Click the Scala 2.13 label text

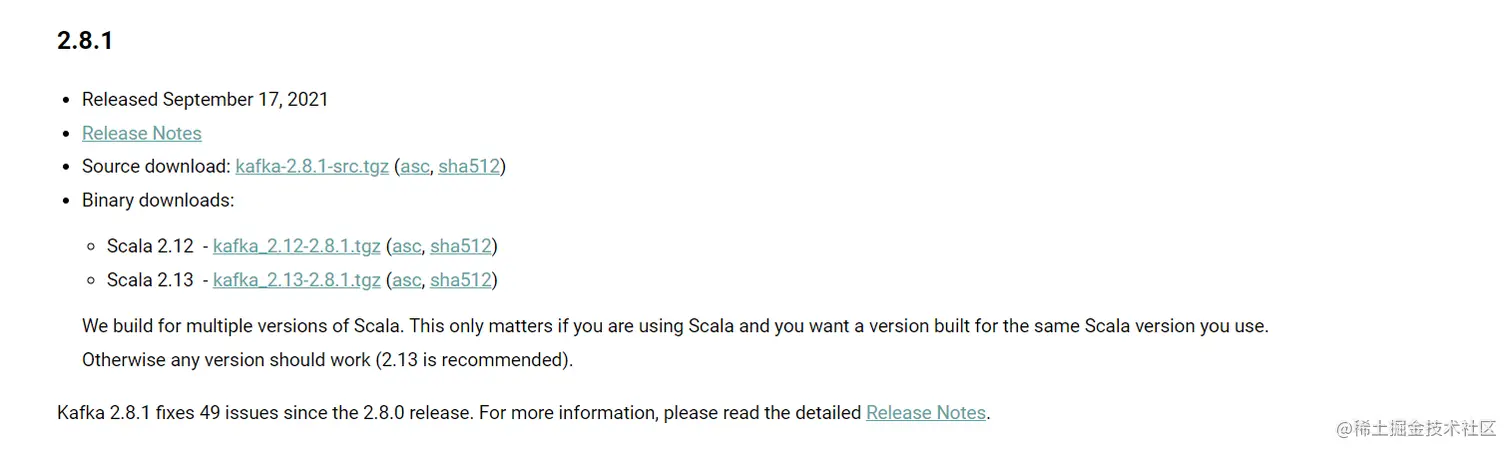point(150,280)
